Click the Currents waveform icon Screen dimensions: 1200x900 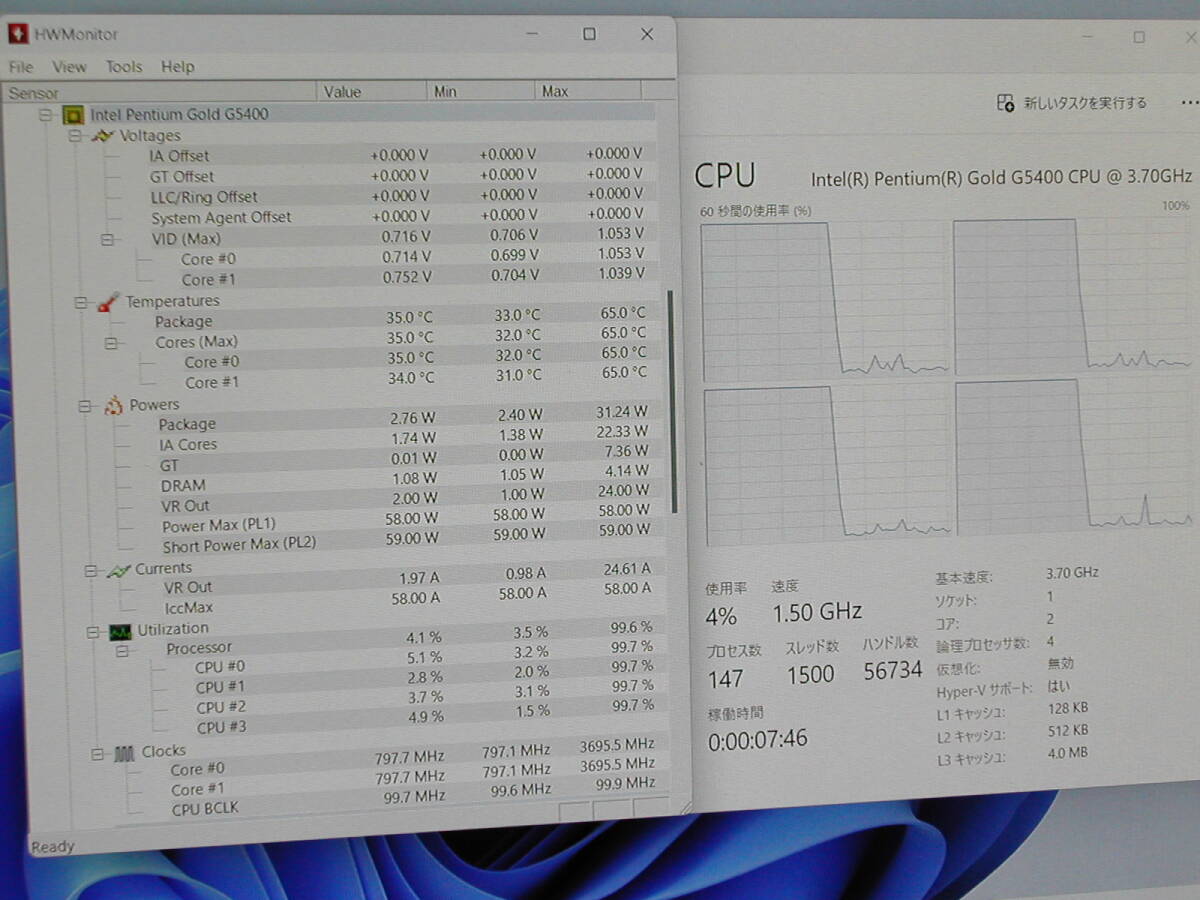click(119, 570)
